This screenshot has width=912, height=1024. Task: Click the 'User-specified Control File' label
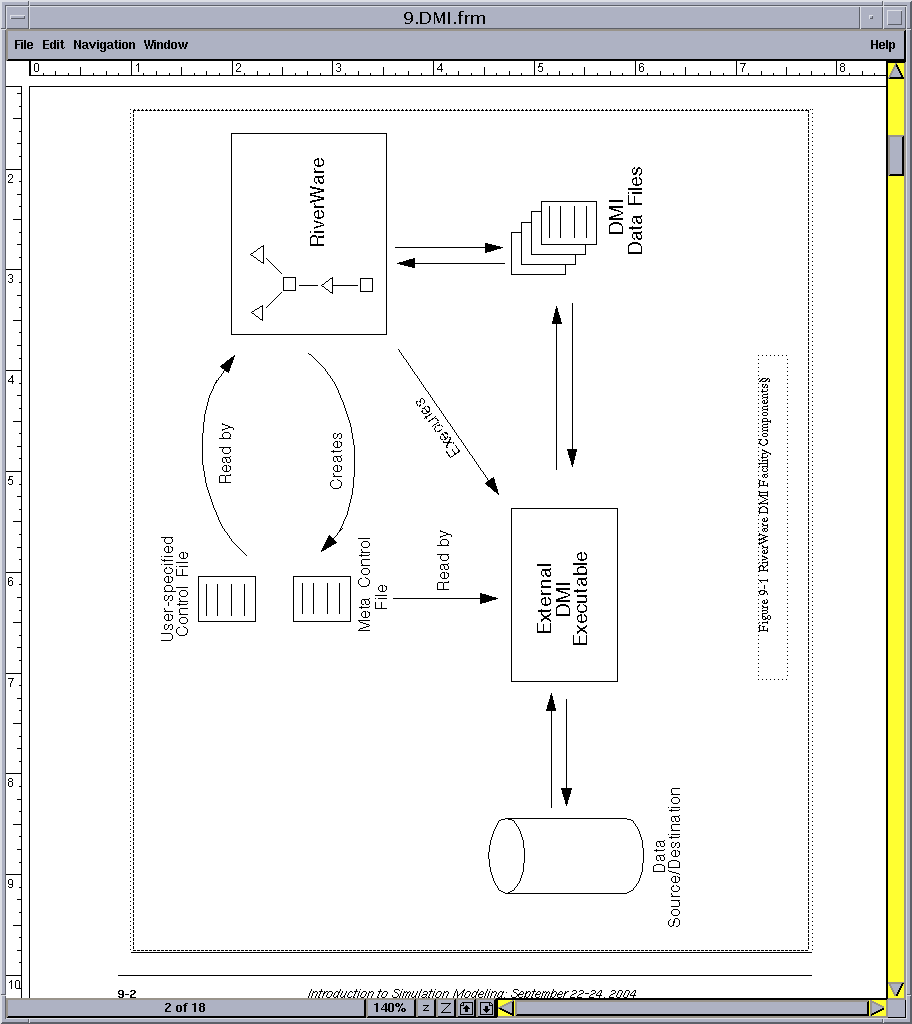[174, 589]
